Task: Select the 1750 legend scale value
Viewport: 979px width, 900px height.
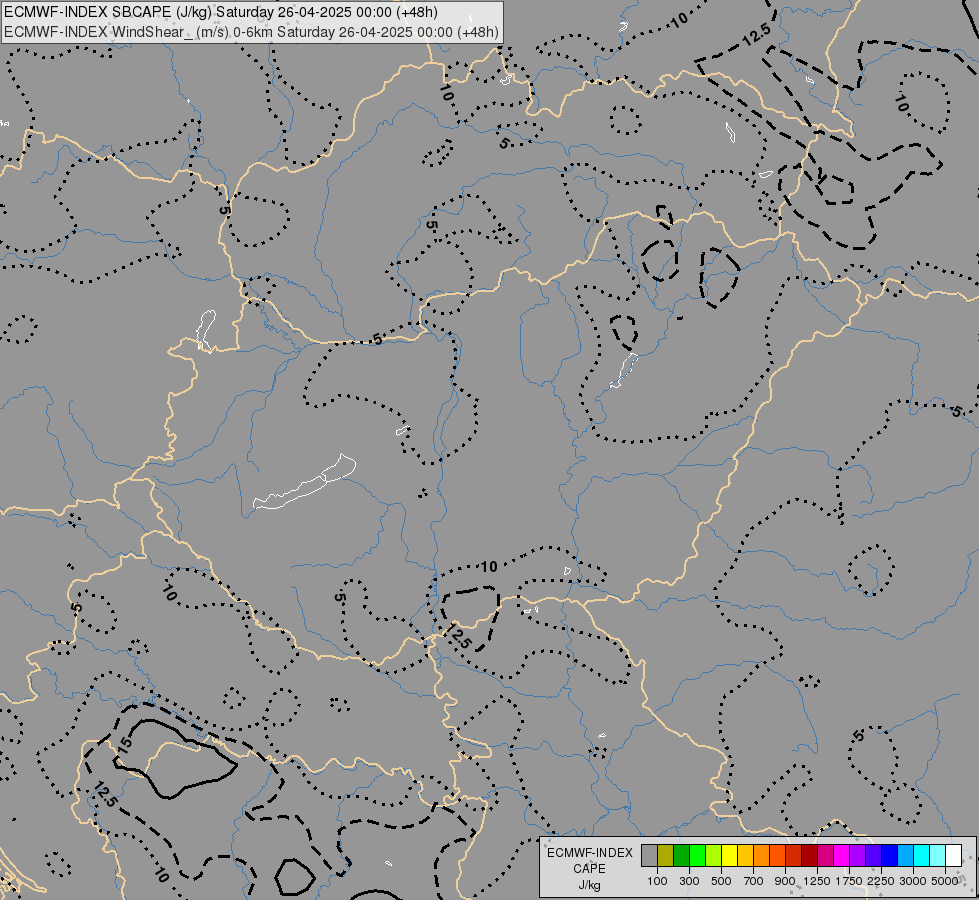Action: pos(849,881)
